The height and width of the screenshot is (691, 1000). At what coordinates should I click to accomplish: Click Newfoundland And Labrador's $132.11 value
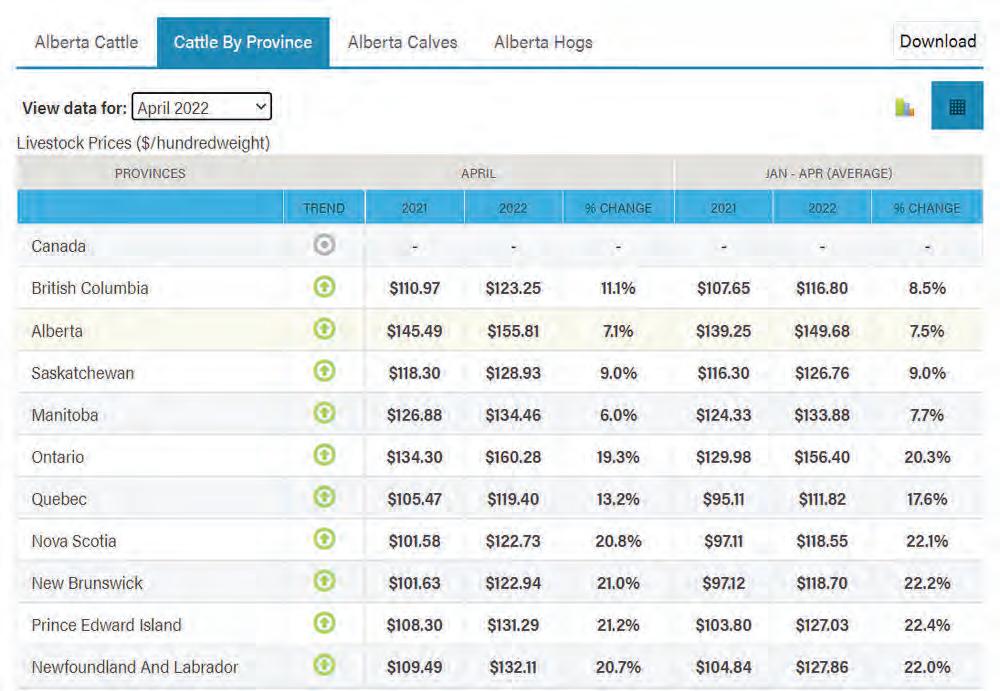(513, 667)
